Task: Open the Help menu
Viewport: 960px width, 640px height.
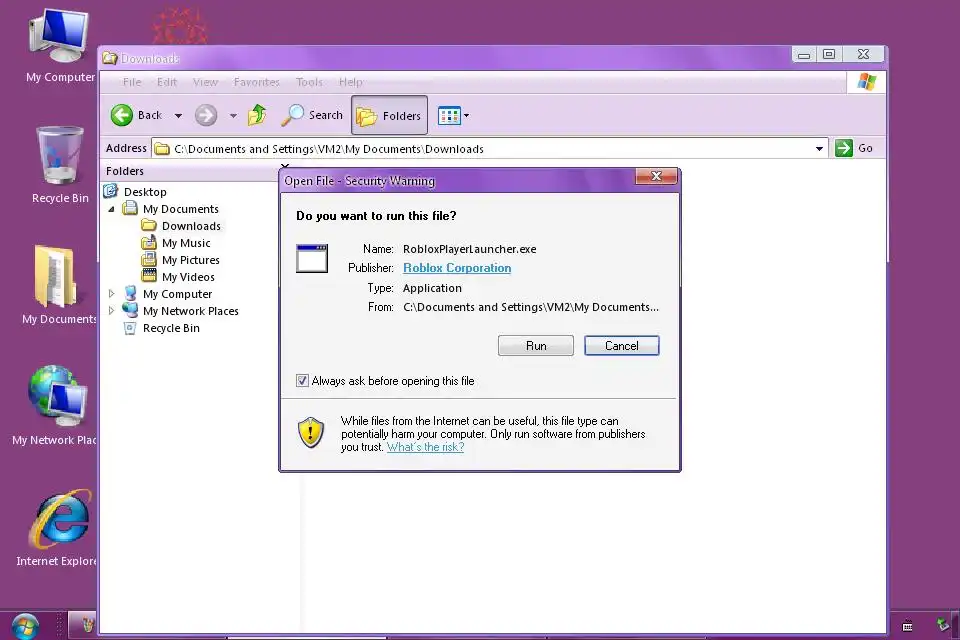Action: [350, 82]
